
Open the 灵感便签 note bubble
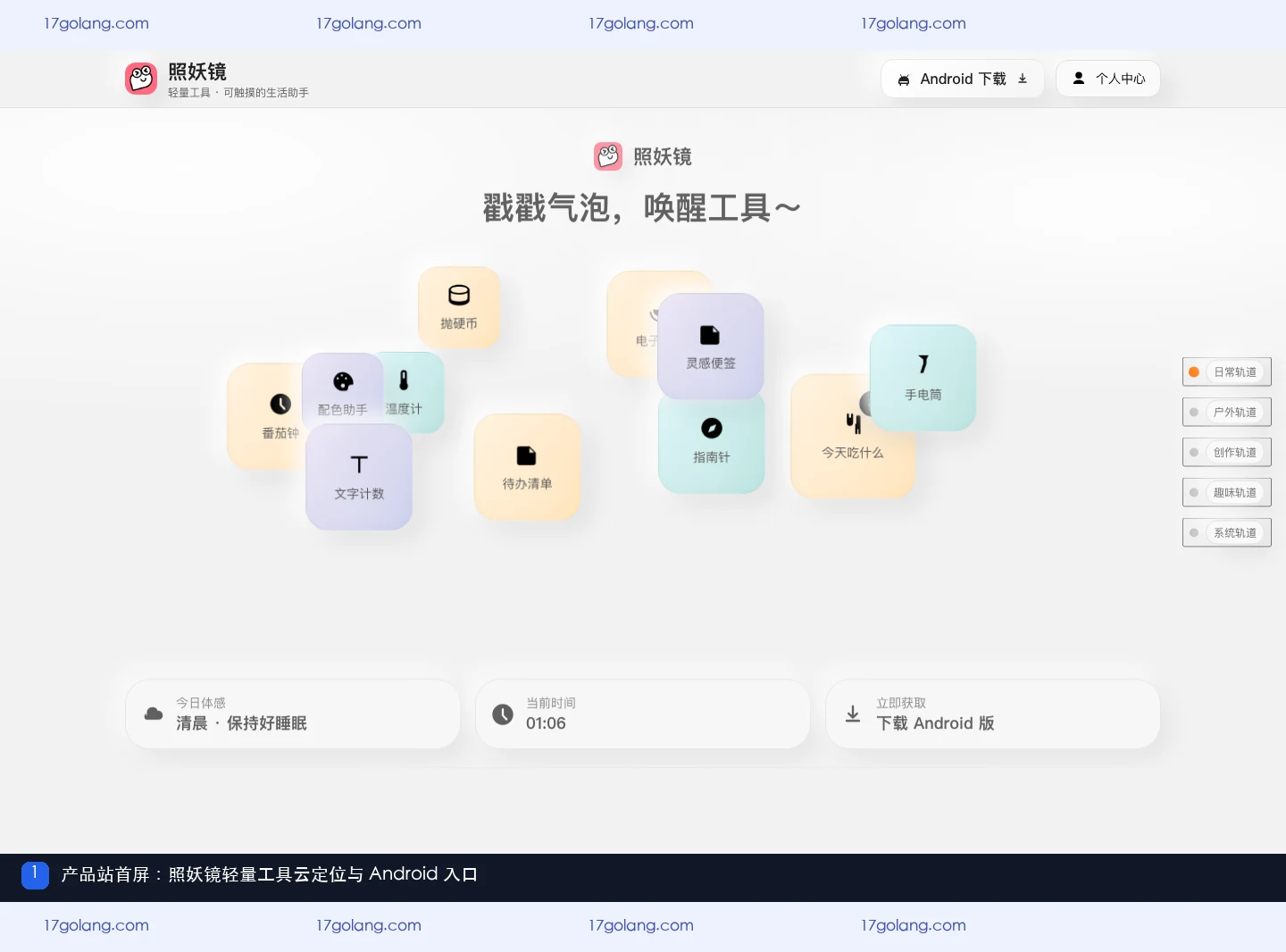pyautogui.click(x=711, y=347)
